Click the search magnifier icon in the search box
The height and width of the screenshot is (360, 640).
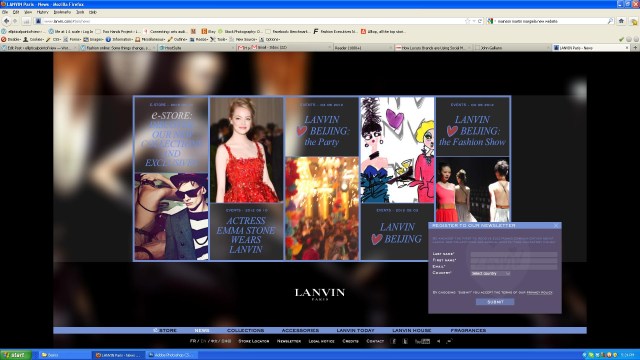pyautogui.click(x=610, y=21)
